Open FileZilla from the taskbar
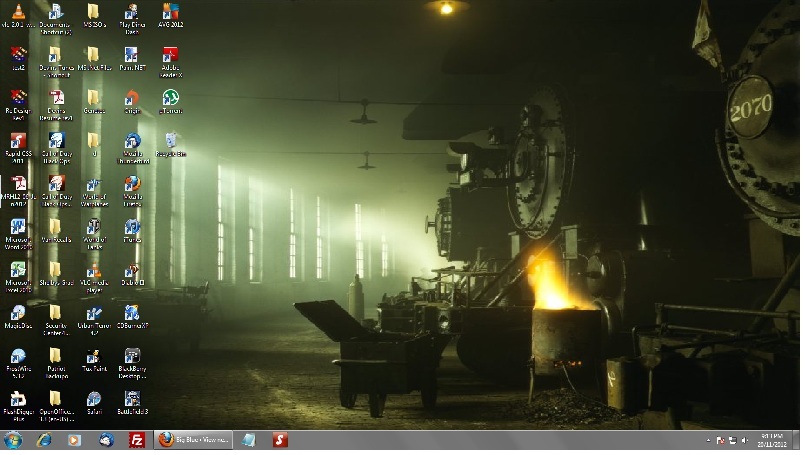The width and height of the screenshot is (807, 455). [x=136, y=440]
